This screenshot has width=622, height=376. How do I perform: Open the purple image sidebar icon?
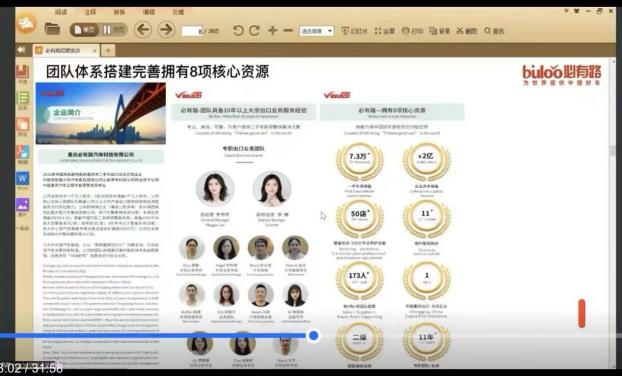coord(22,205)
